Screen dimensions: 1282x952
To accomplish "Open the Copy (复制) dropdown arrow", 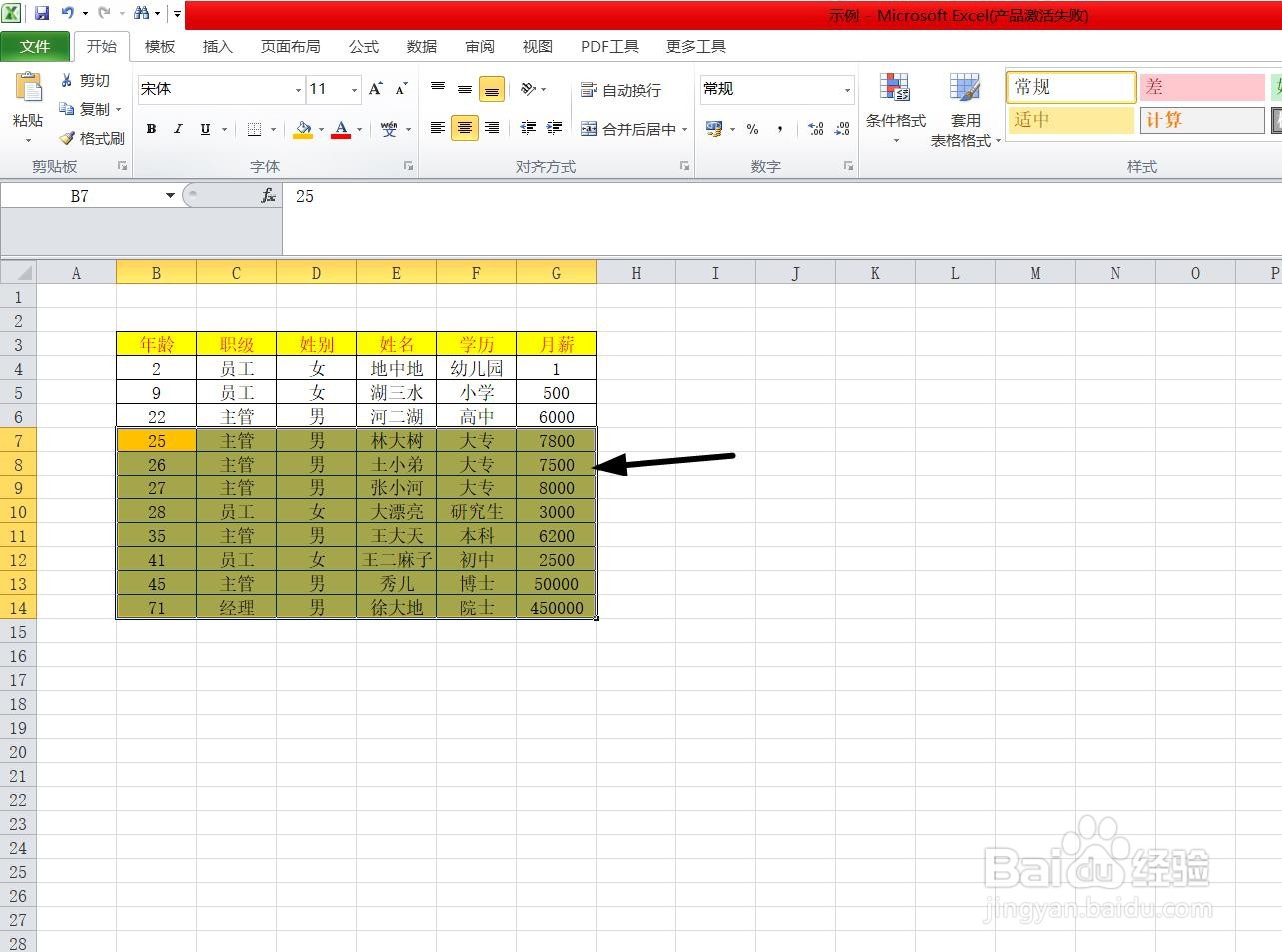I will (118, 109).
